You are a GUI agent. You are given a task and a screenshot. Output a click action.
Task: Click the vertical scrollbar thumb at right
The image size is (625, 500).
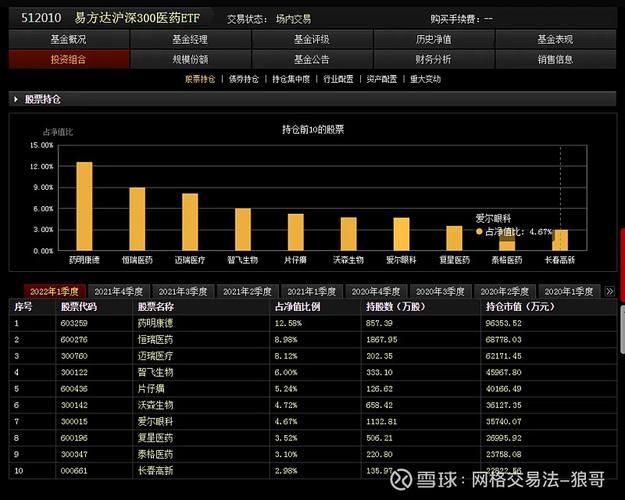pos(623,329)
